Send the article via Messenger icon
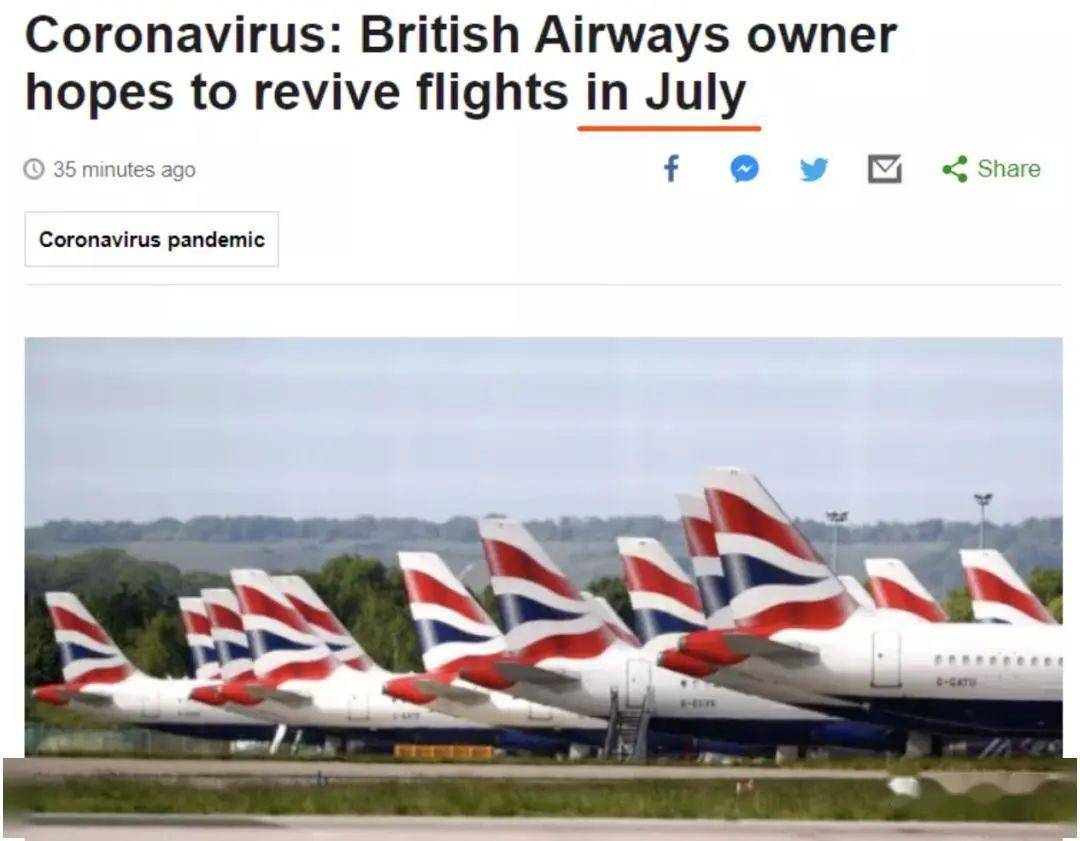This screenshot has height=841, width=1080. pos(745,169)
